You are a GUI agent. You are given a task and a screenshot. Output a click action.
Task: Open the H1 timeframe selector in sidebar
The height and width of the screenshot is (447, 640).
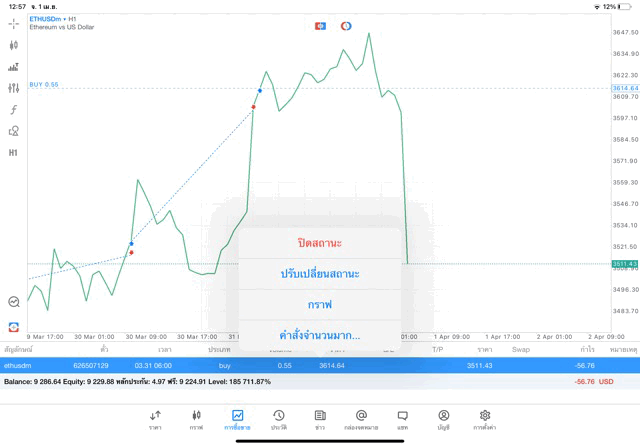[x=14, y=153]
